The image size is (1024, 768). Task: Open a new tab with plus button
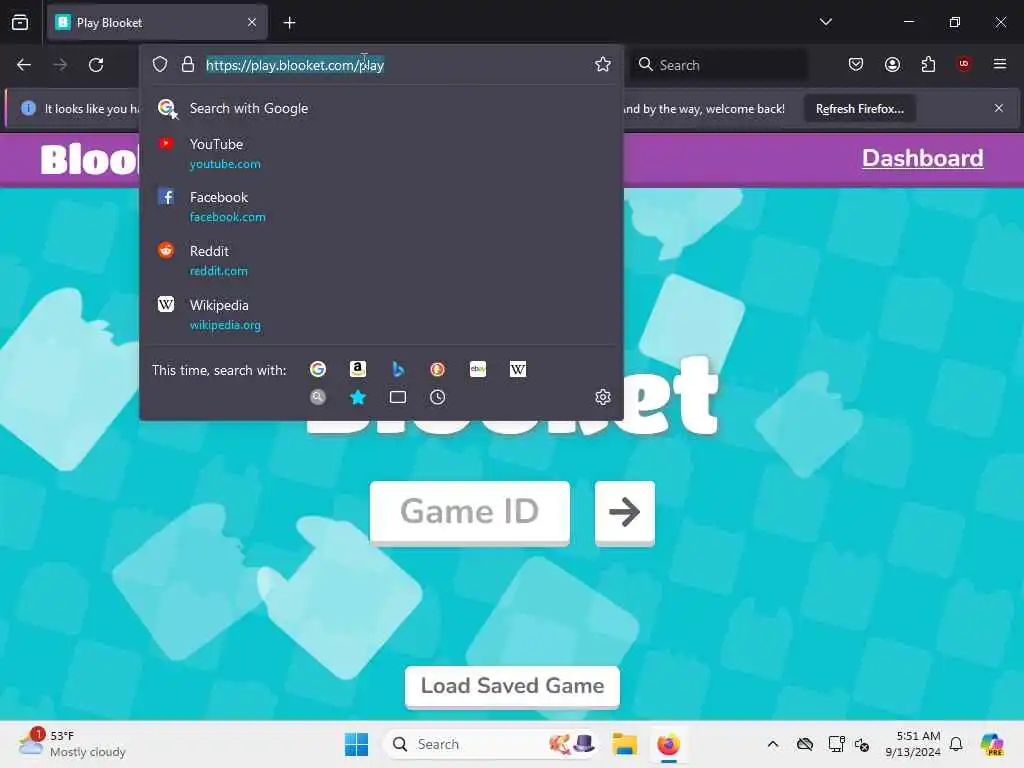(x=289, y=23)
